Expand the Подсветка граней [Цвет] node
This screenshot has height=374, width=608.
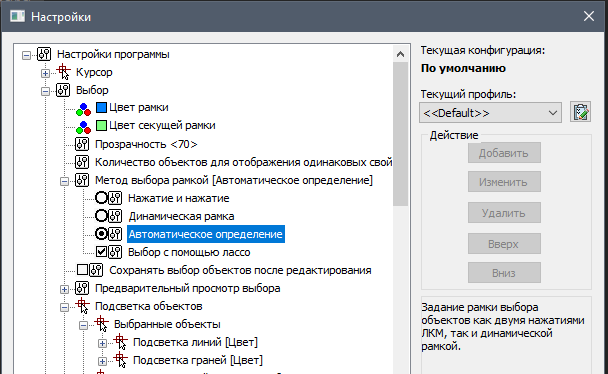102,361
